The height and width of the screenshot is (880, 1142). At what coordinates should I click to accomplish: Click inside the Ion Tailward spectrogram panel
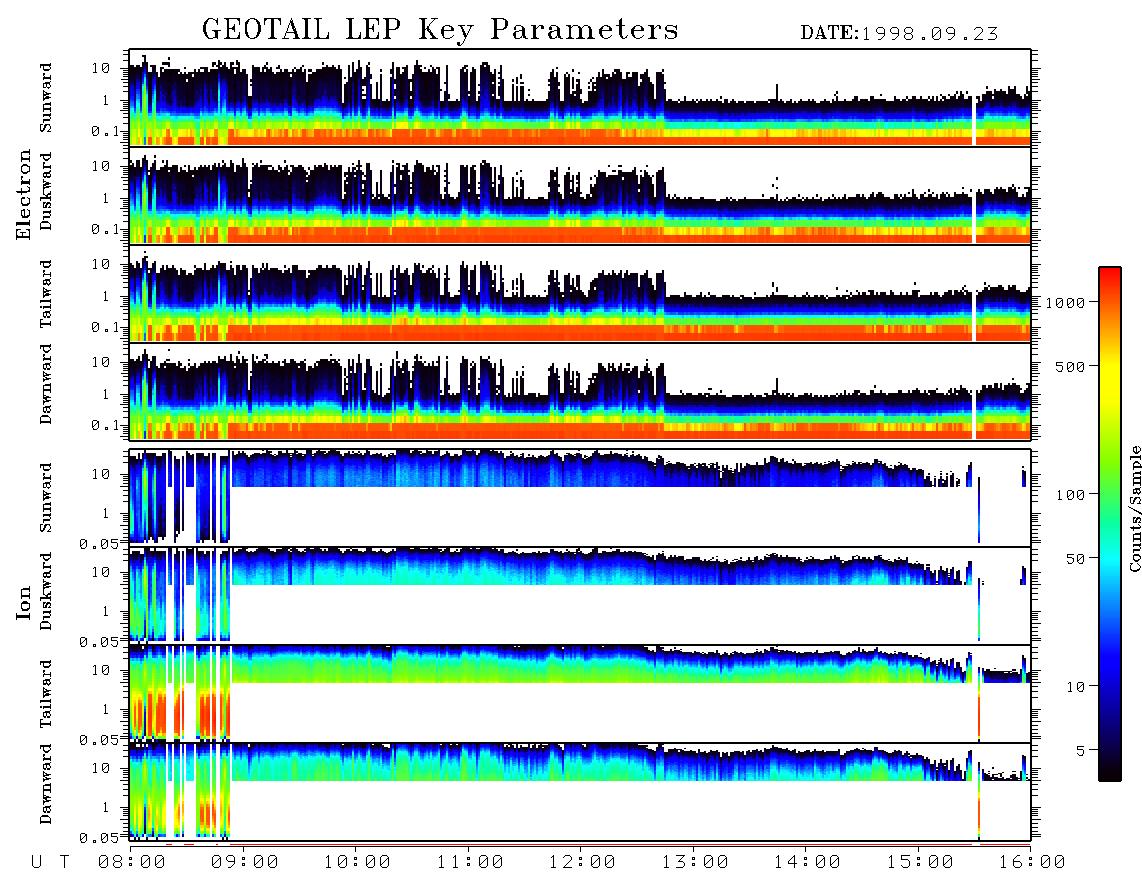click(580, 694)
